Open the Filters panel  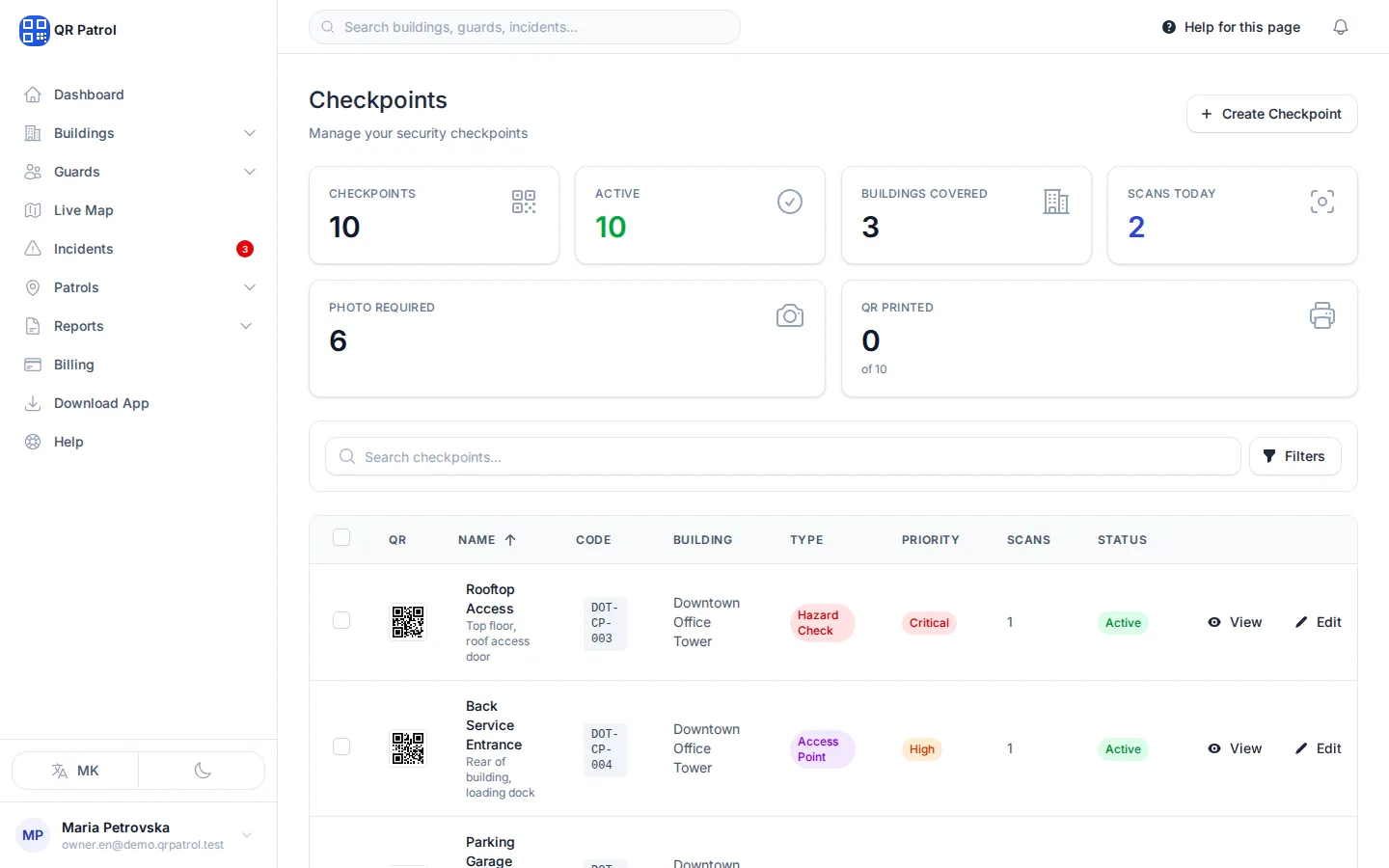click(x=1294, y=456)
